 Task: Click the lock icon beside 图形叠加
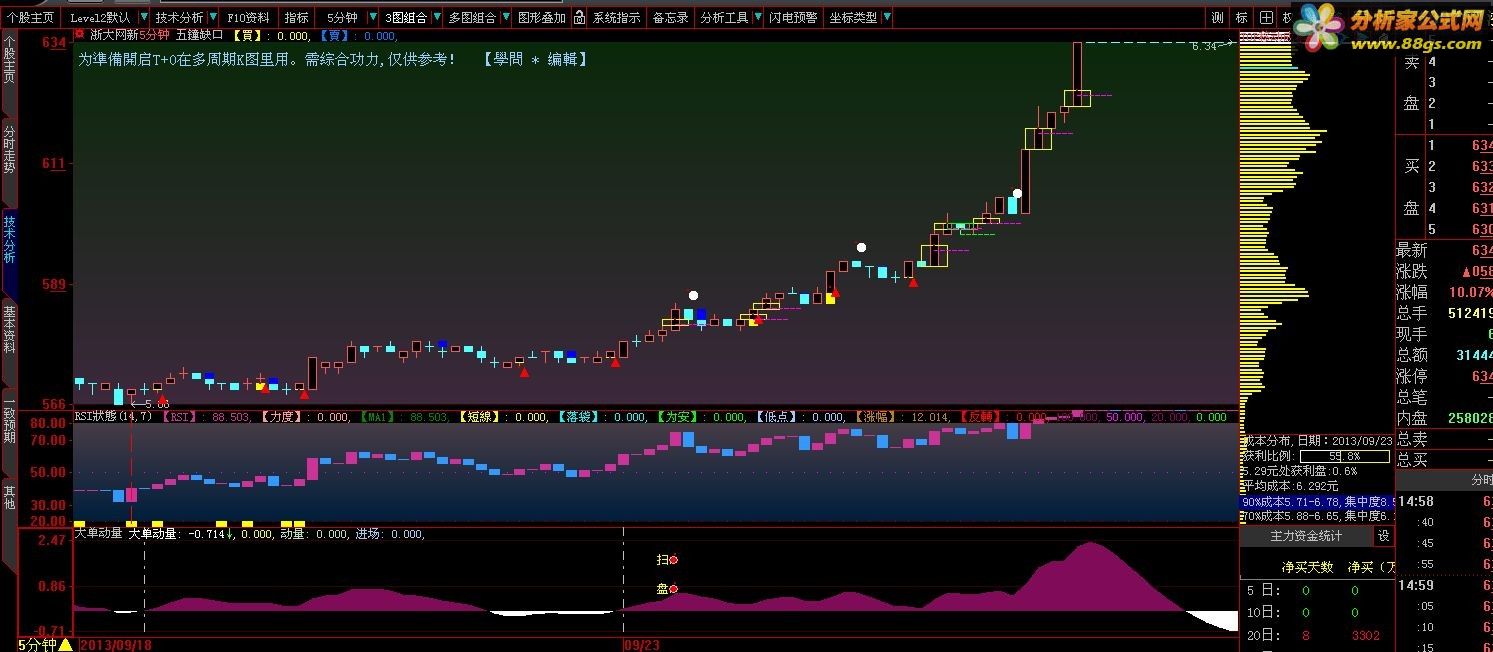click(577, 17)
